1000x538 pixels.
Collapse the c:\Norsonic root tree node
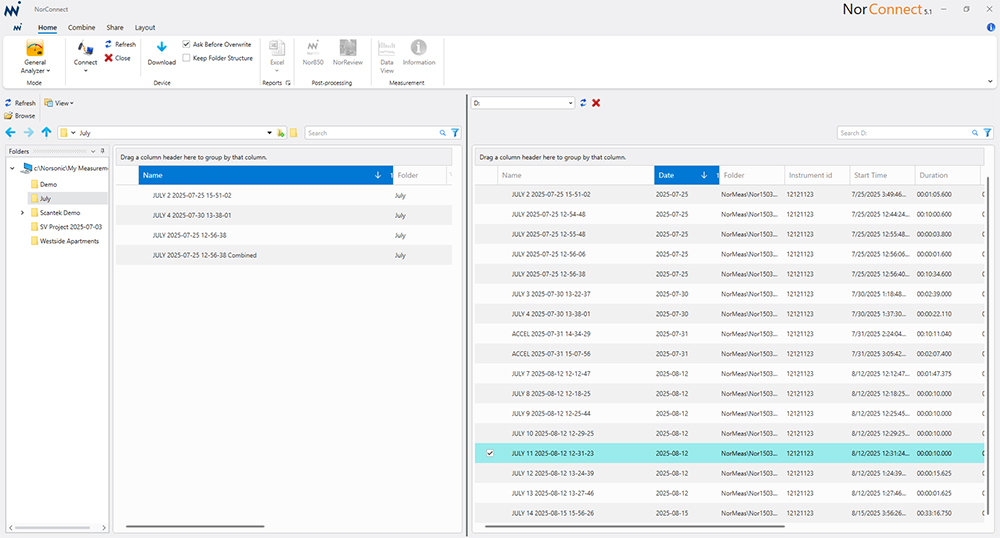pos(12,168)
